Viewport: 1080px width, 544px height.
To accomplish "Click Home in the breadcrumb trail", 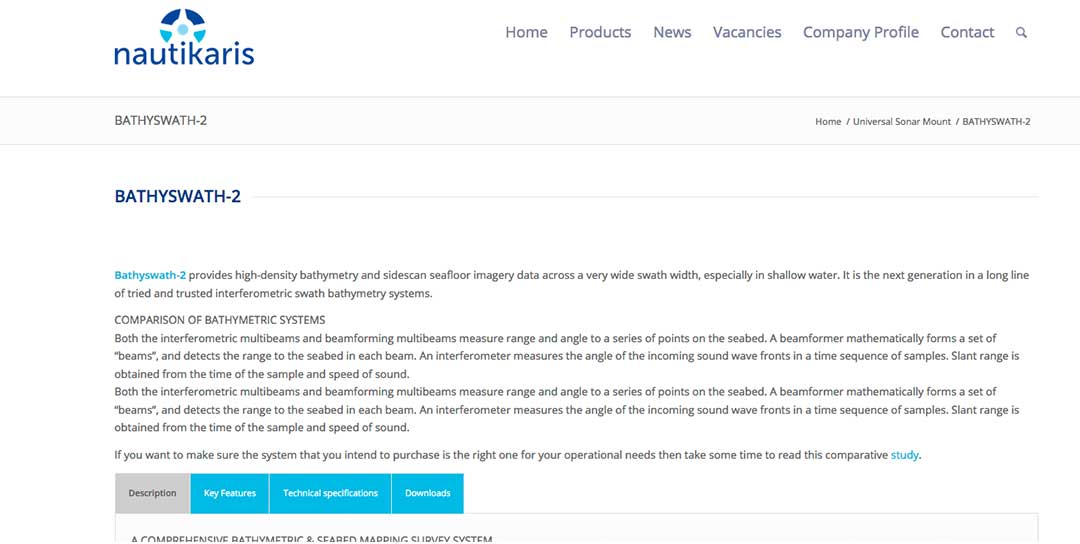I will coord(828,121).
